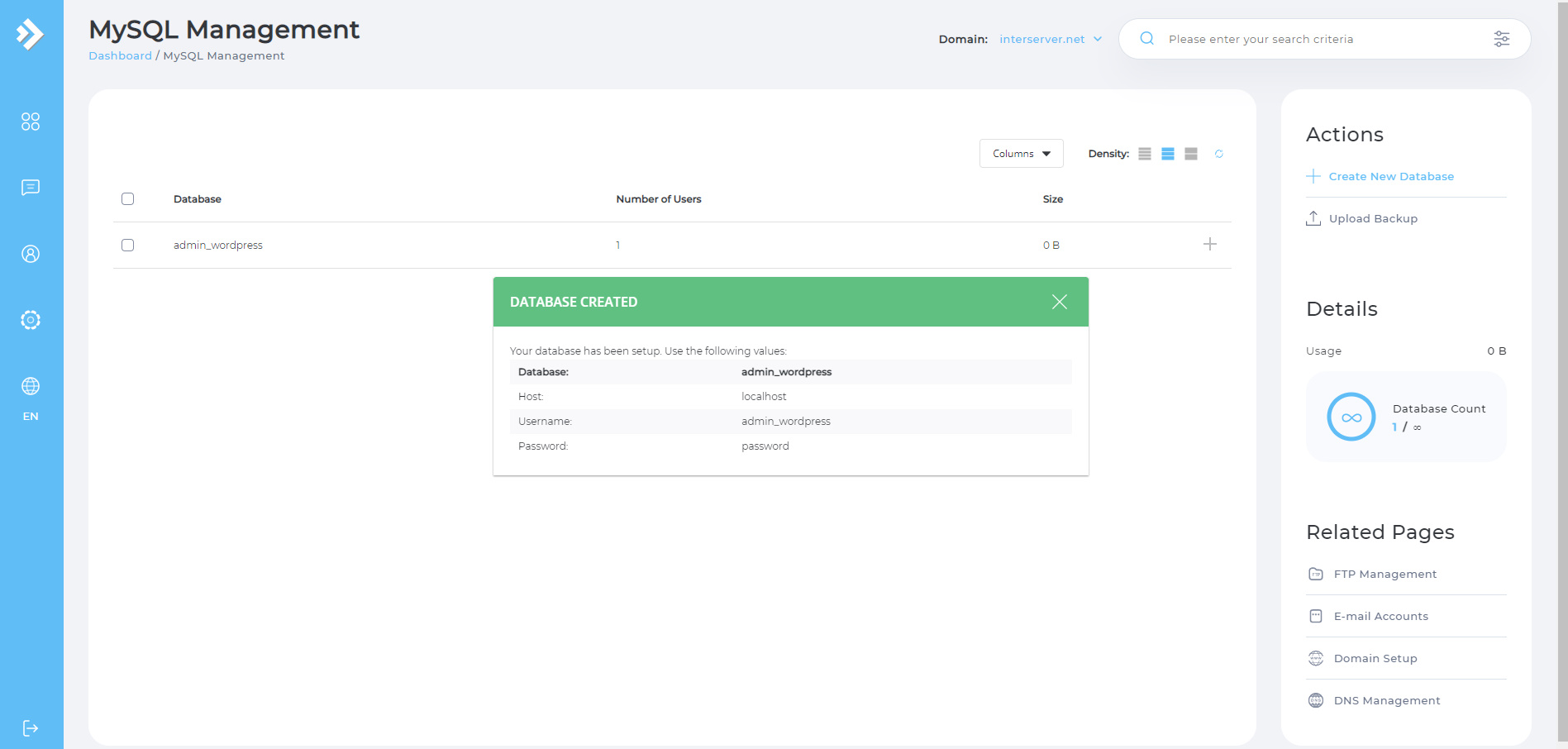Viewport: 1568px width, 749px height.
Task: Go to Dashboard breadcrumb link
Action: point(121,55)
